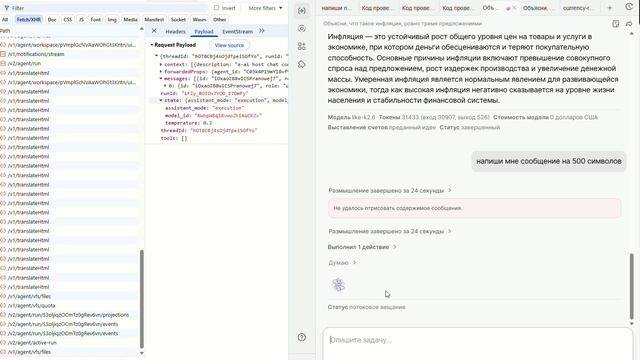640x360 pixels.
Task: Expand the forwardedProps node
Action: click(x=161, y=71)
